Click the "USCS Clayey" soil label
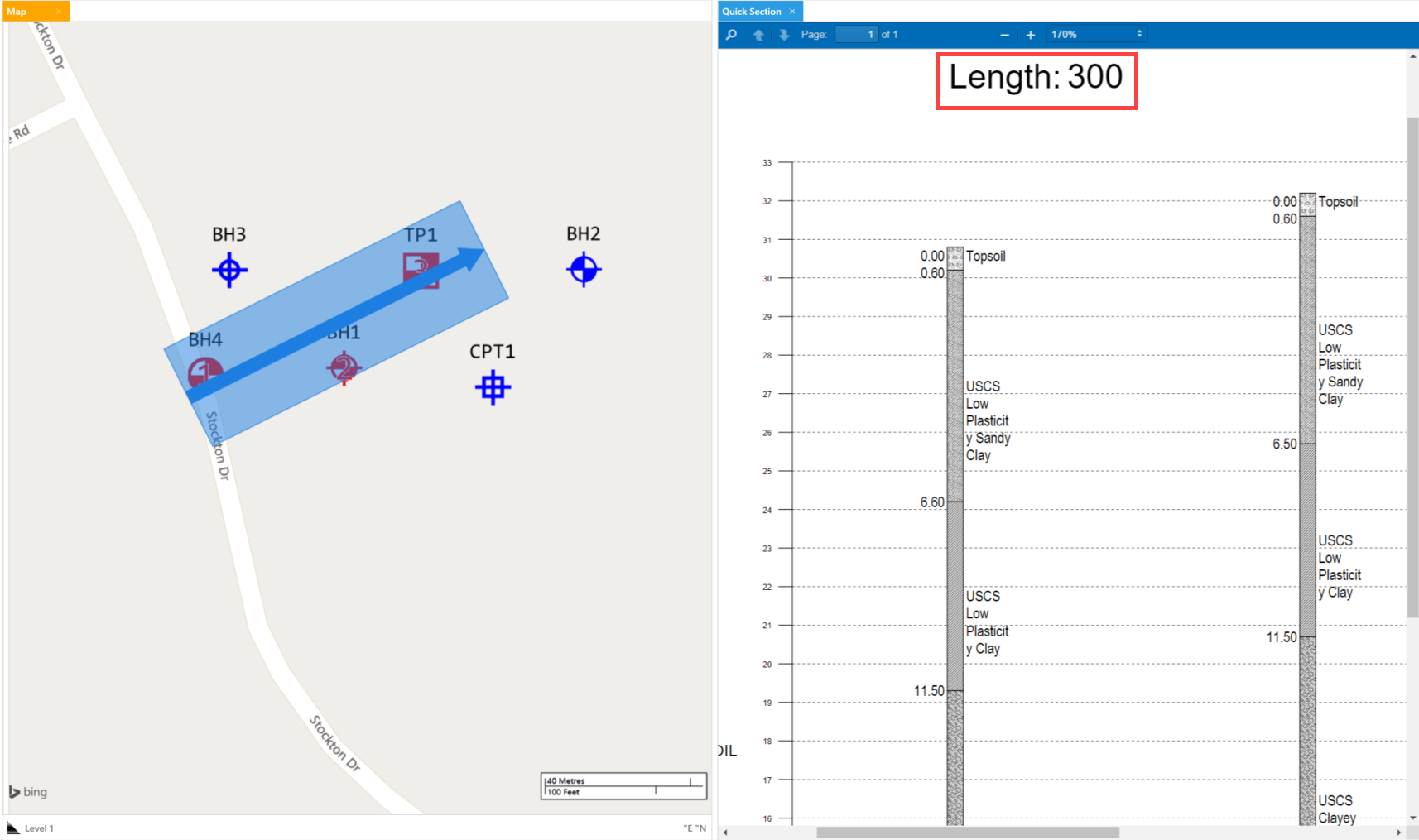This screenshot has width=1419, height=840. [1337, 809]
